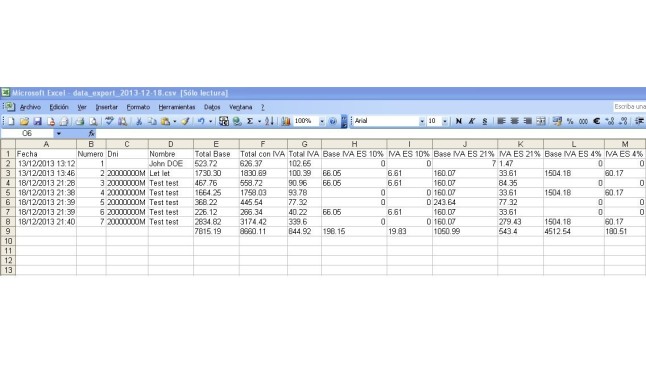Merge and center cells
Screen dimensions: 646x366
[541, 121]
